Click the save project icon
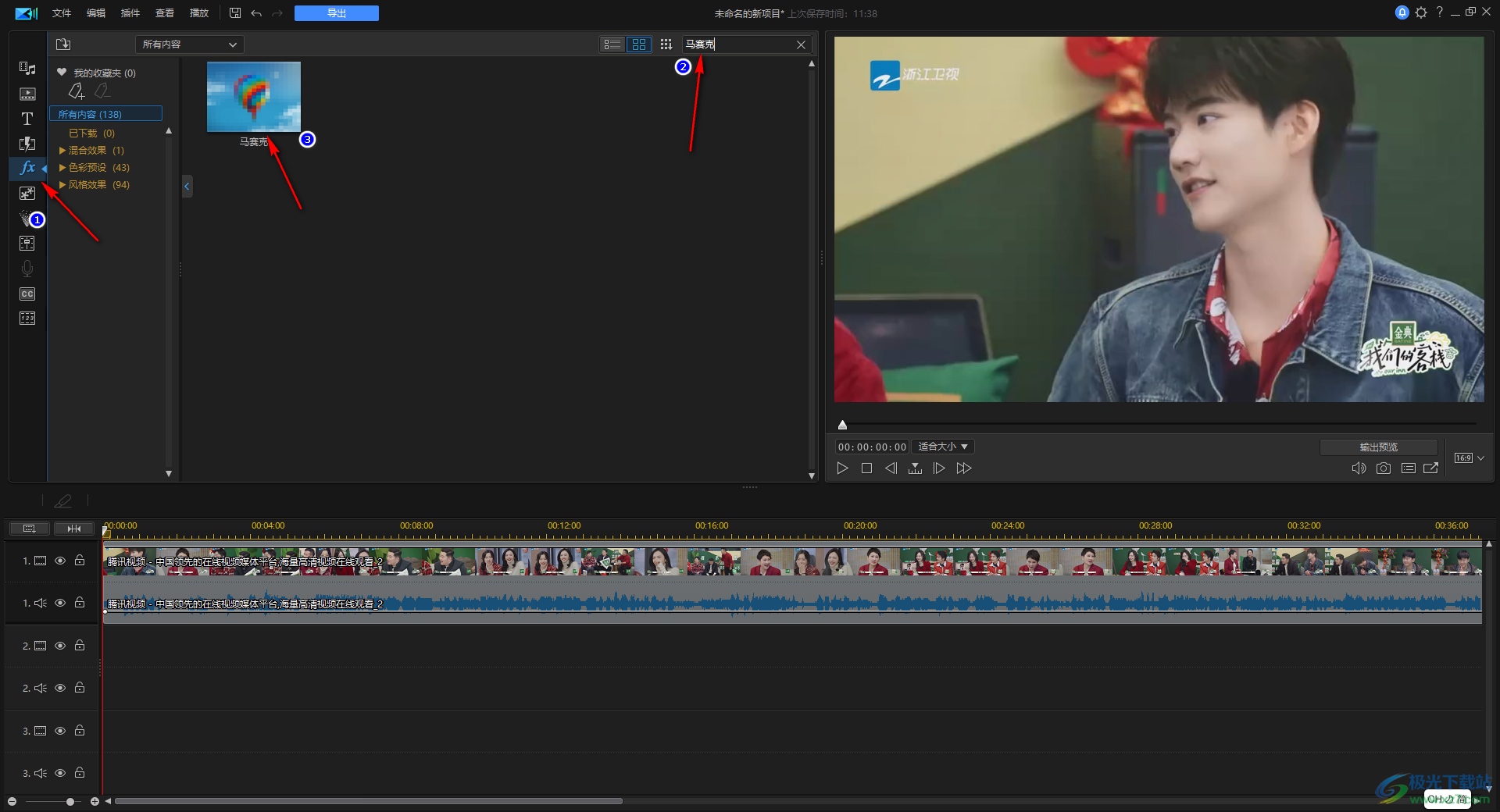1500x812 pixels. (235, 12)
